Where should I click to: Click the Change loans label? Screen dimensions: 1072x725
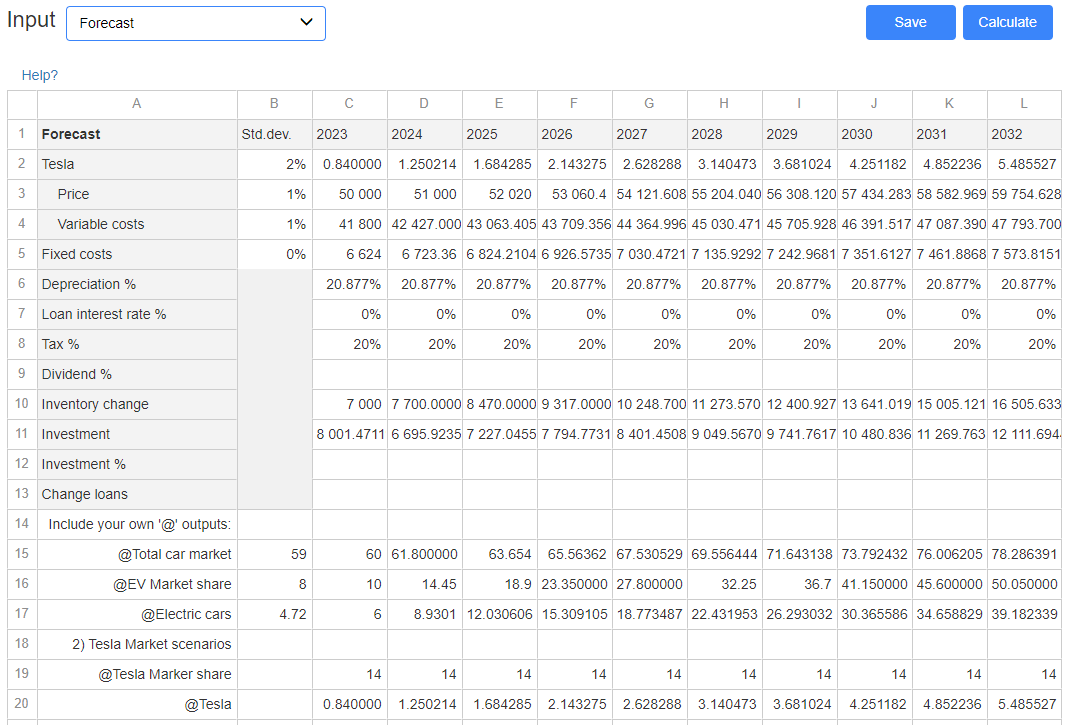pos(137,494)
